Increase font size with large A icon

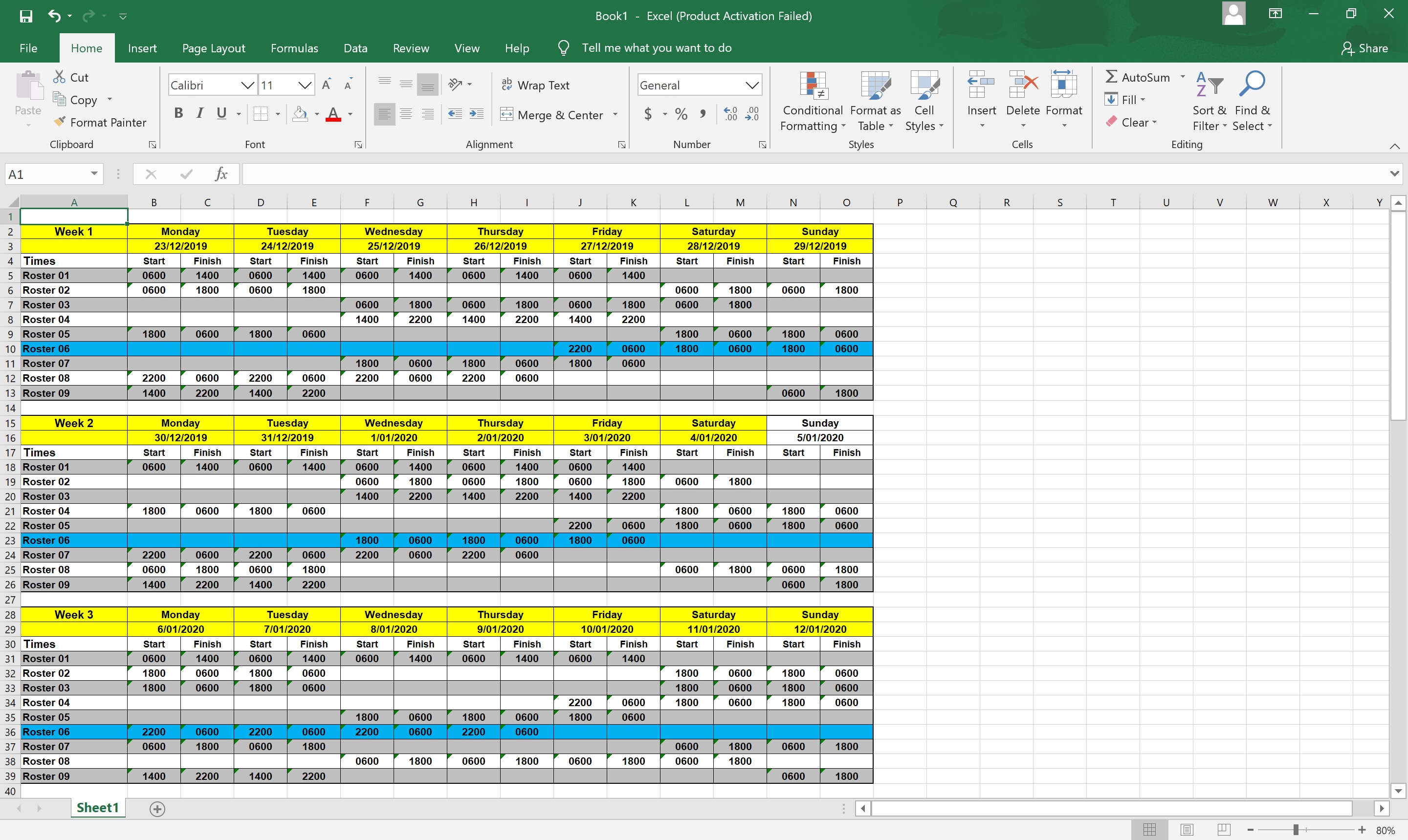click(x=327, y=85)
